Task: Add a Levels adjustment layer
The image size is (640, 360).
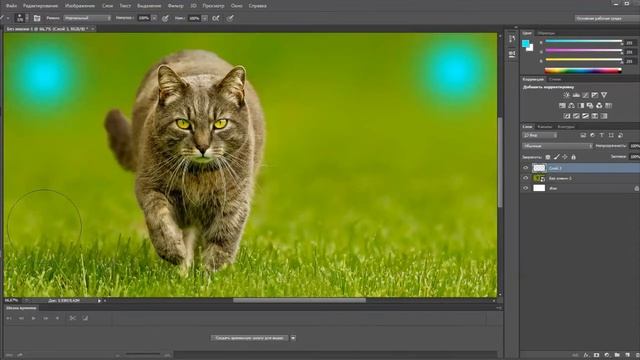Action: click(576, 95)
